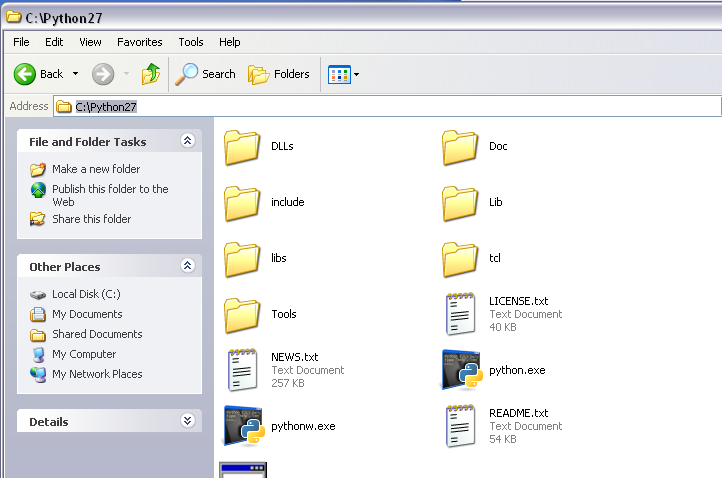
Task: Select the include folder icon
Action: (242, 203)
